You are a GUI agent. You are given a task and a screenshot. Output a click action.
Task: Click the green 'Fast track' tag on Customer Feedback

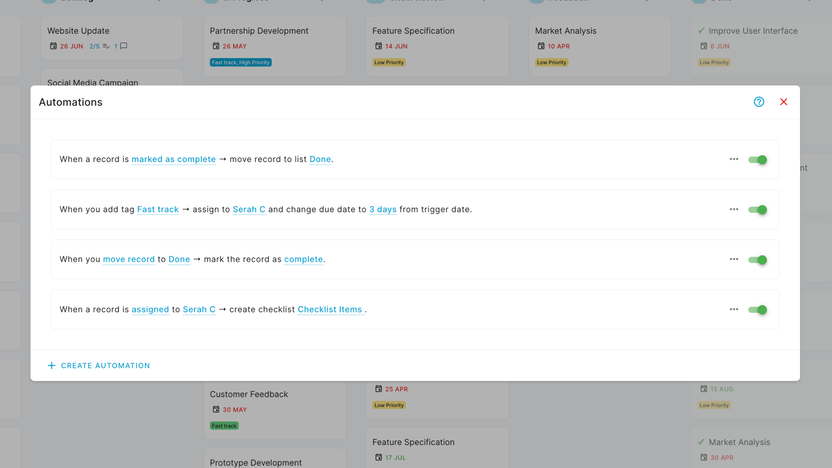224,426
